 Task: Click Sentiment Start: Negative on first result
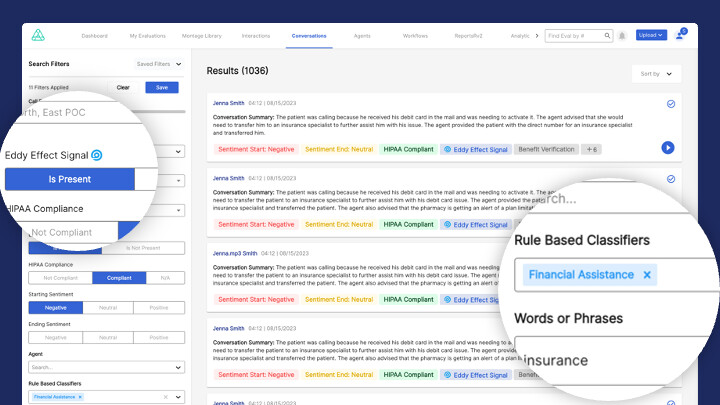pyautogui.click(x=256, y=149)
